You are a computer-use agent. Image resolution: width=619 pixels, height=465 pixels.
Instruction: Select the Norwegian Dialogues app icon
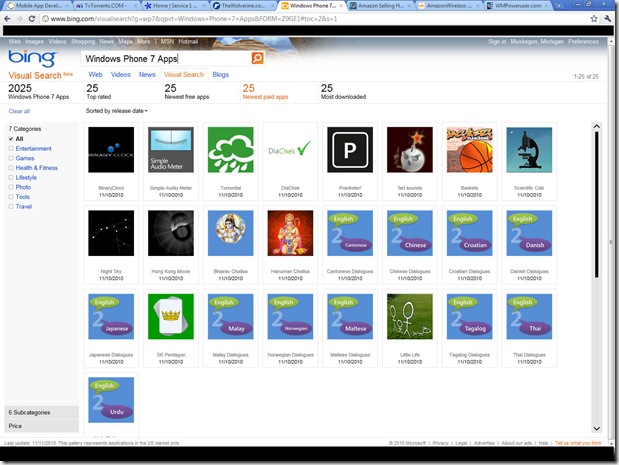click(290, 316)
